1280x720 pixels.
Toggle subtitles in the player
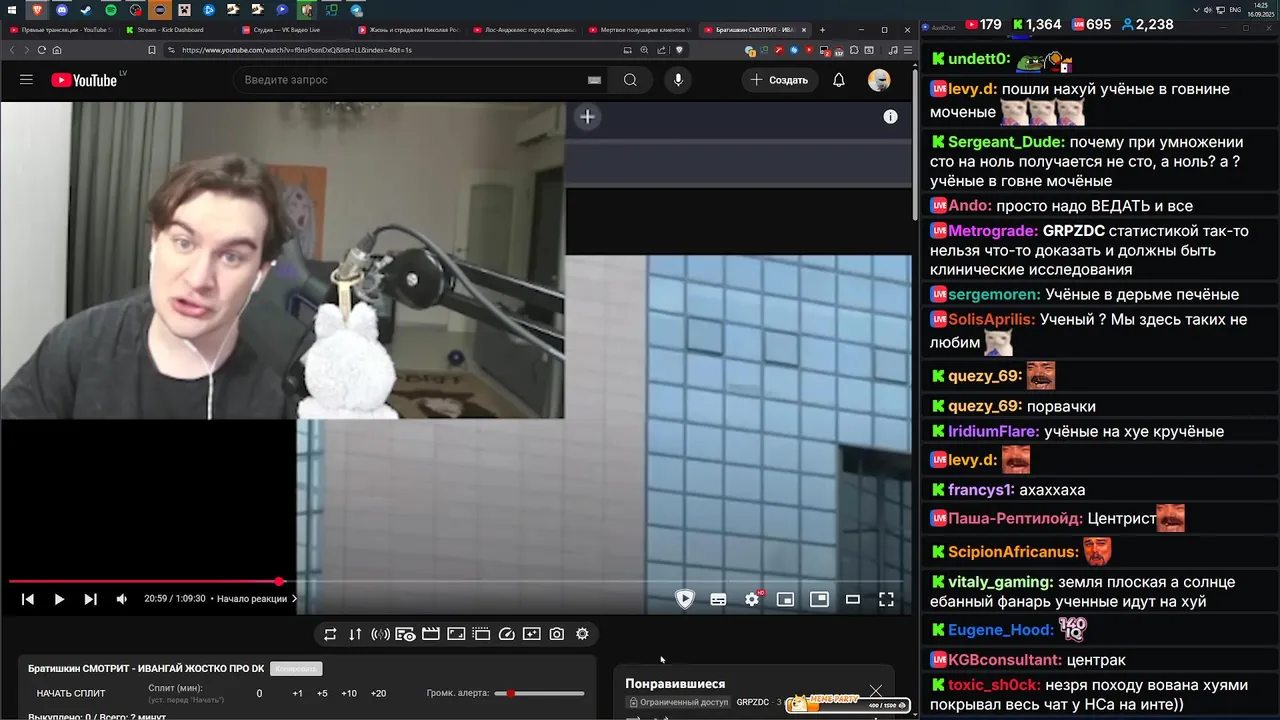coord(718,599)
